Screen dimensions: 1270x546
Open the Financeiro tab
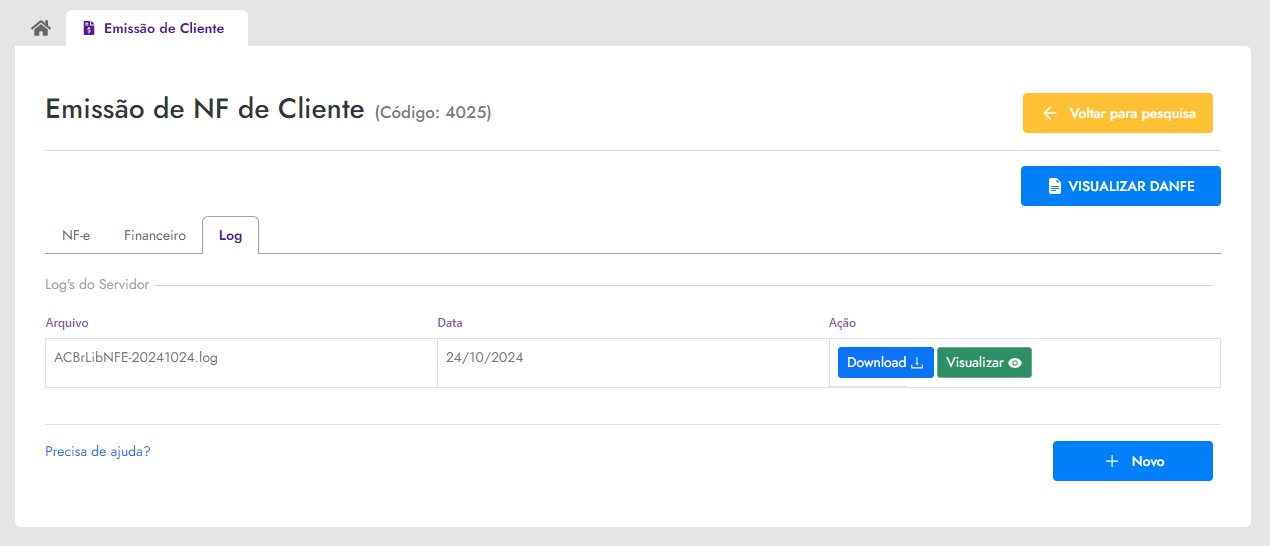[155, 235]
